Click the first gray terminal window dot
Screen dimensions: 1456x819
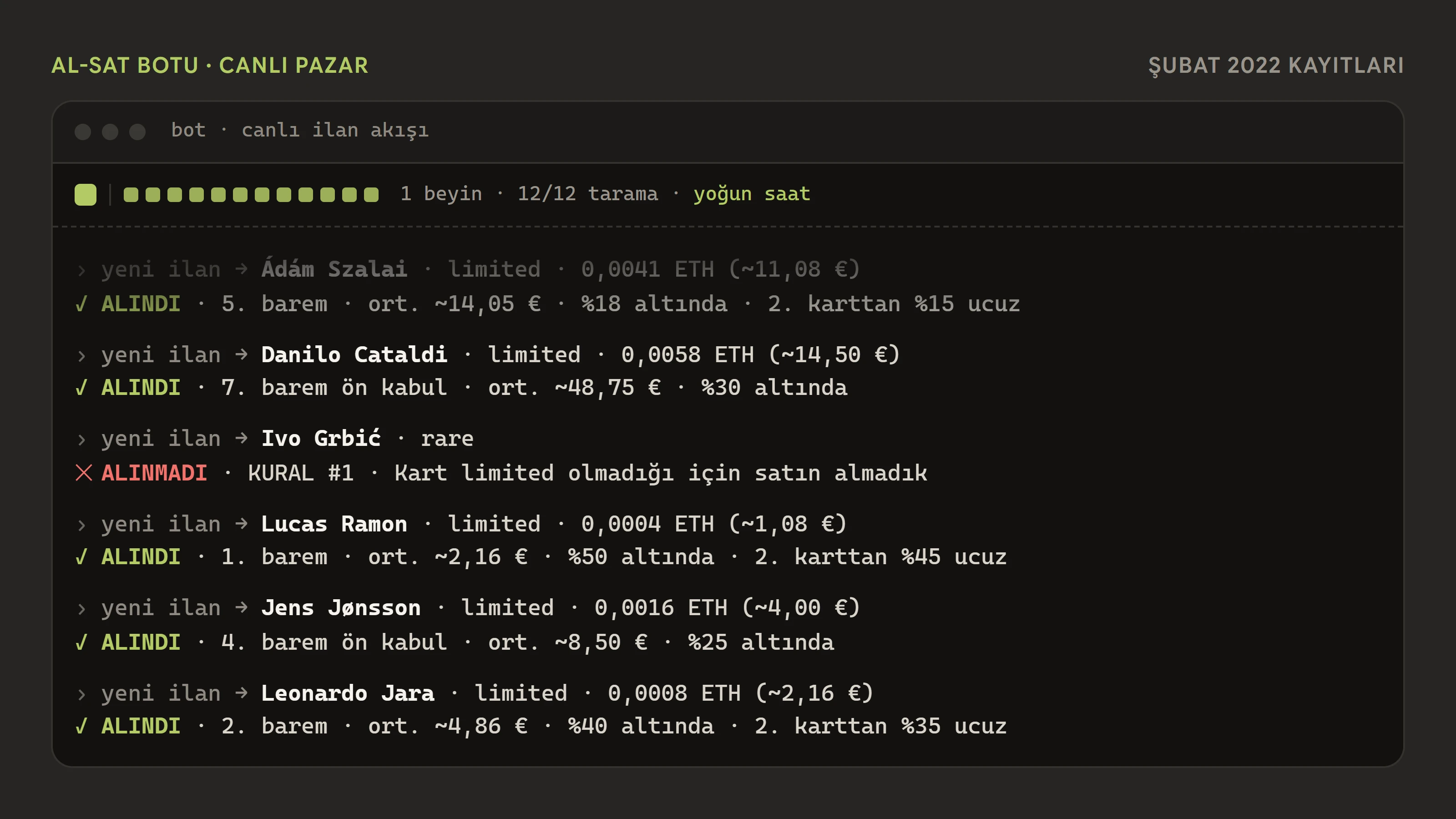(x=83, y=131)
